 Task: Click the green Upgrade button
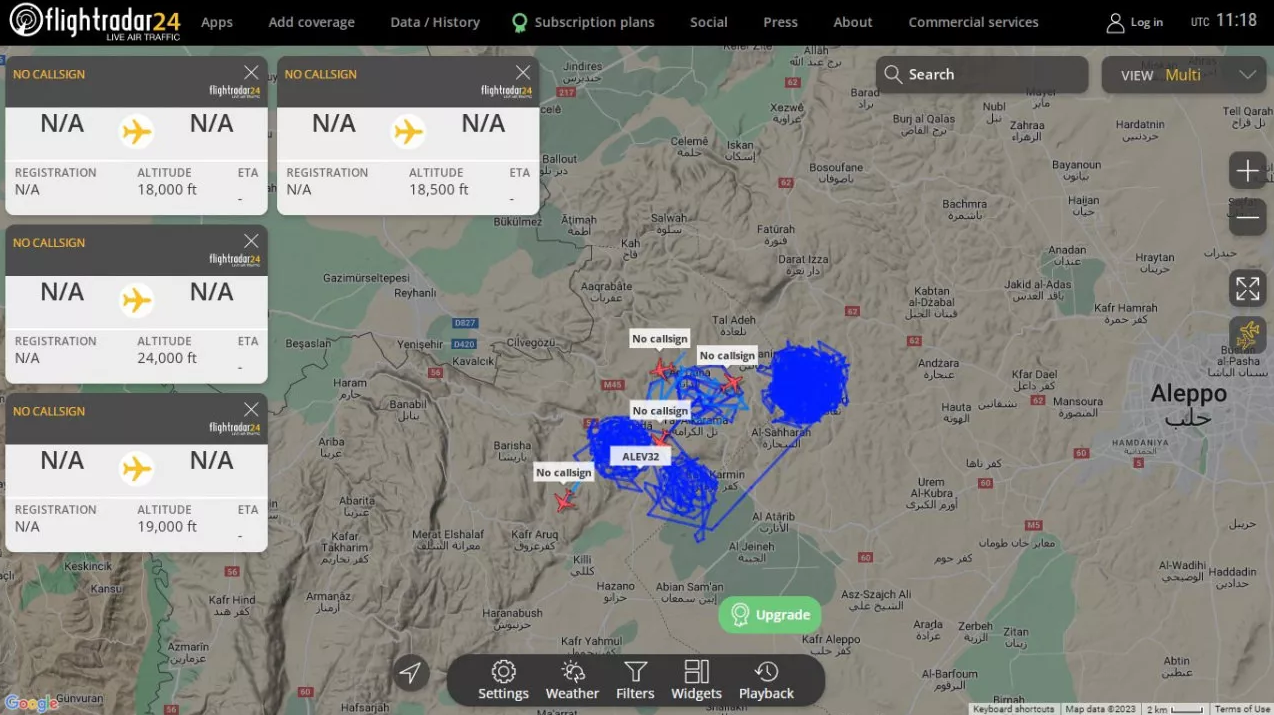pos(770,615)
